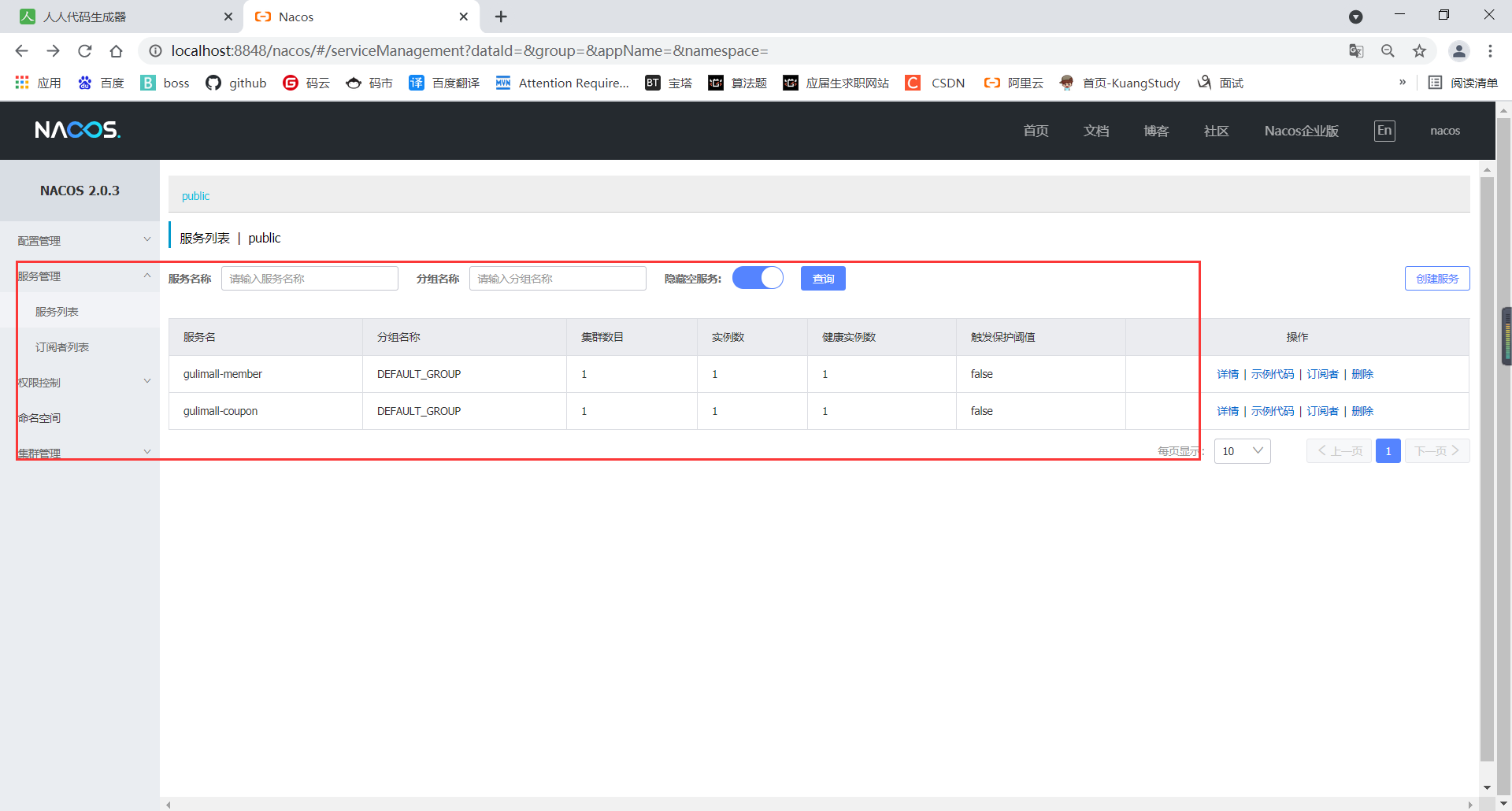The image size is (1512, 811).
Task: Open 文档 in Nacos header
Action: [1096, 131]
